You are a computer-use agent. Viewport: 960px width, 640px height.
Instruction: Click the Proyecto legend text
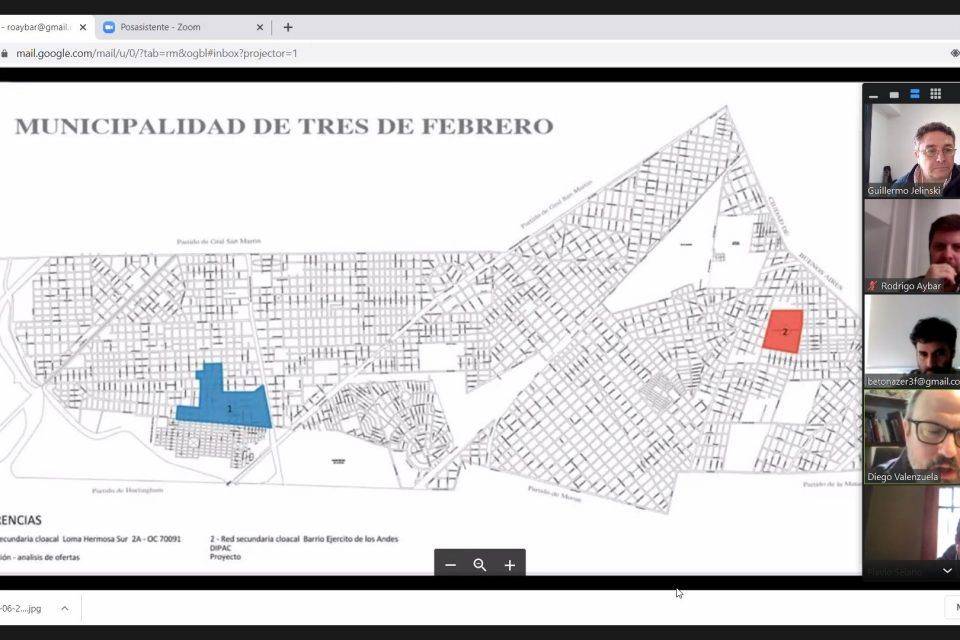click(x=225, y=557)
